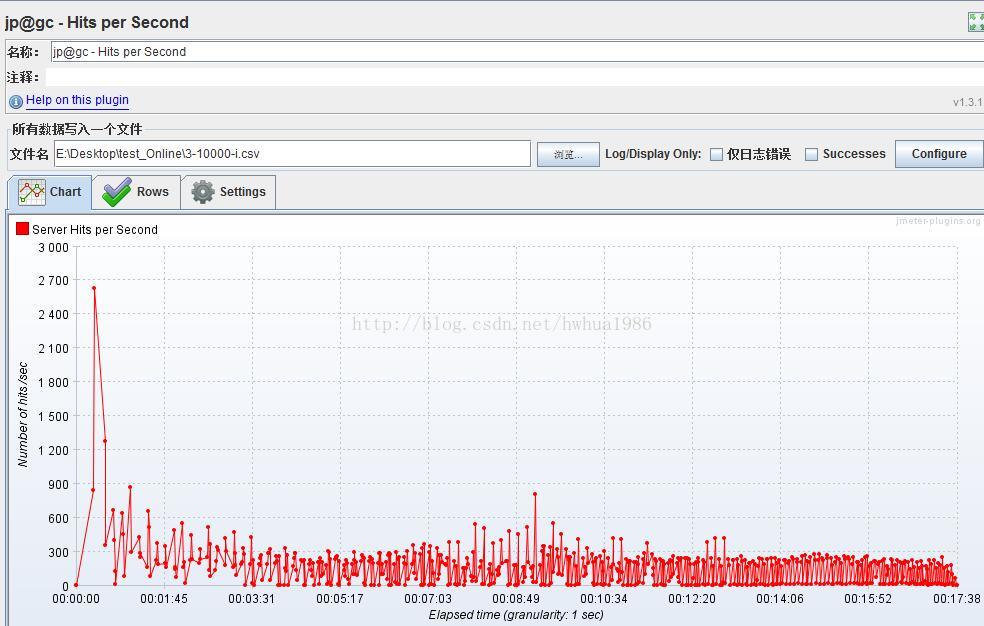The width and height of the screenshot is (984, 626).
Task: Open the Configure button
Action: (x=939, y=154)
